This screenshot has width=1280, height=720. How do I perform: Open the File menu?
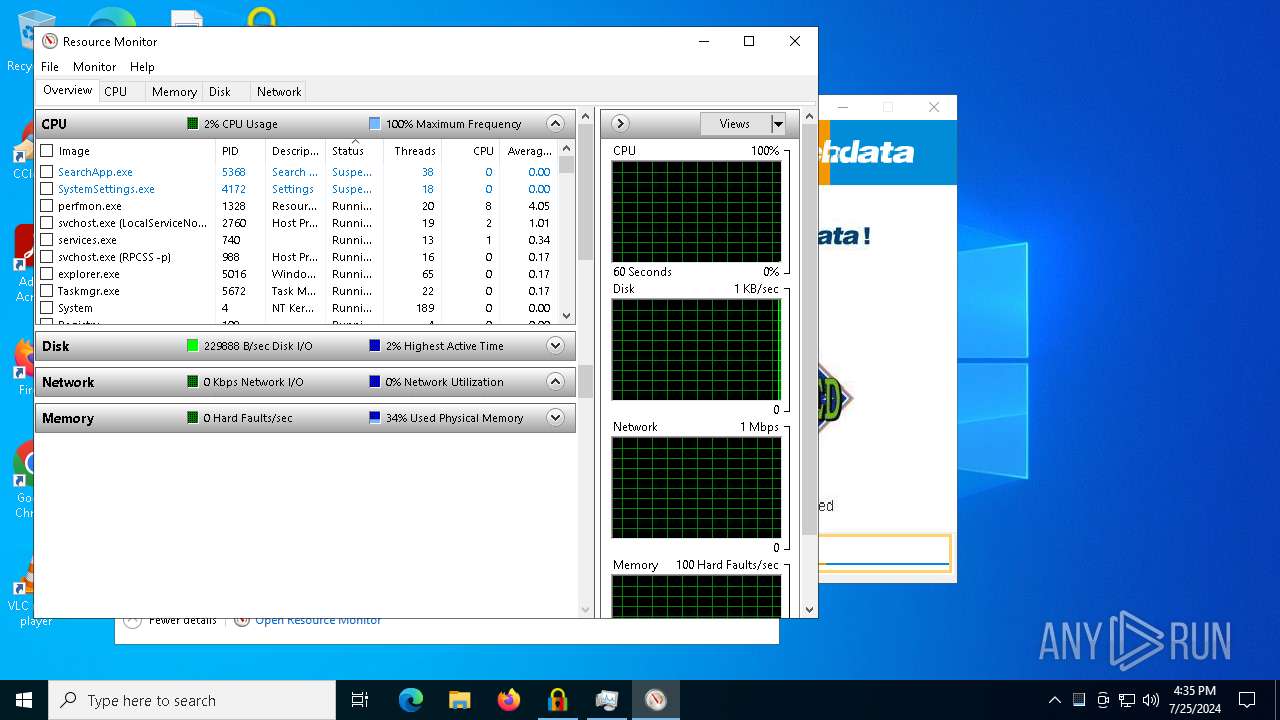[x=50, y=67]
